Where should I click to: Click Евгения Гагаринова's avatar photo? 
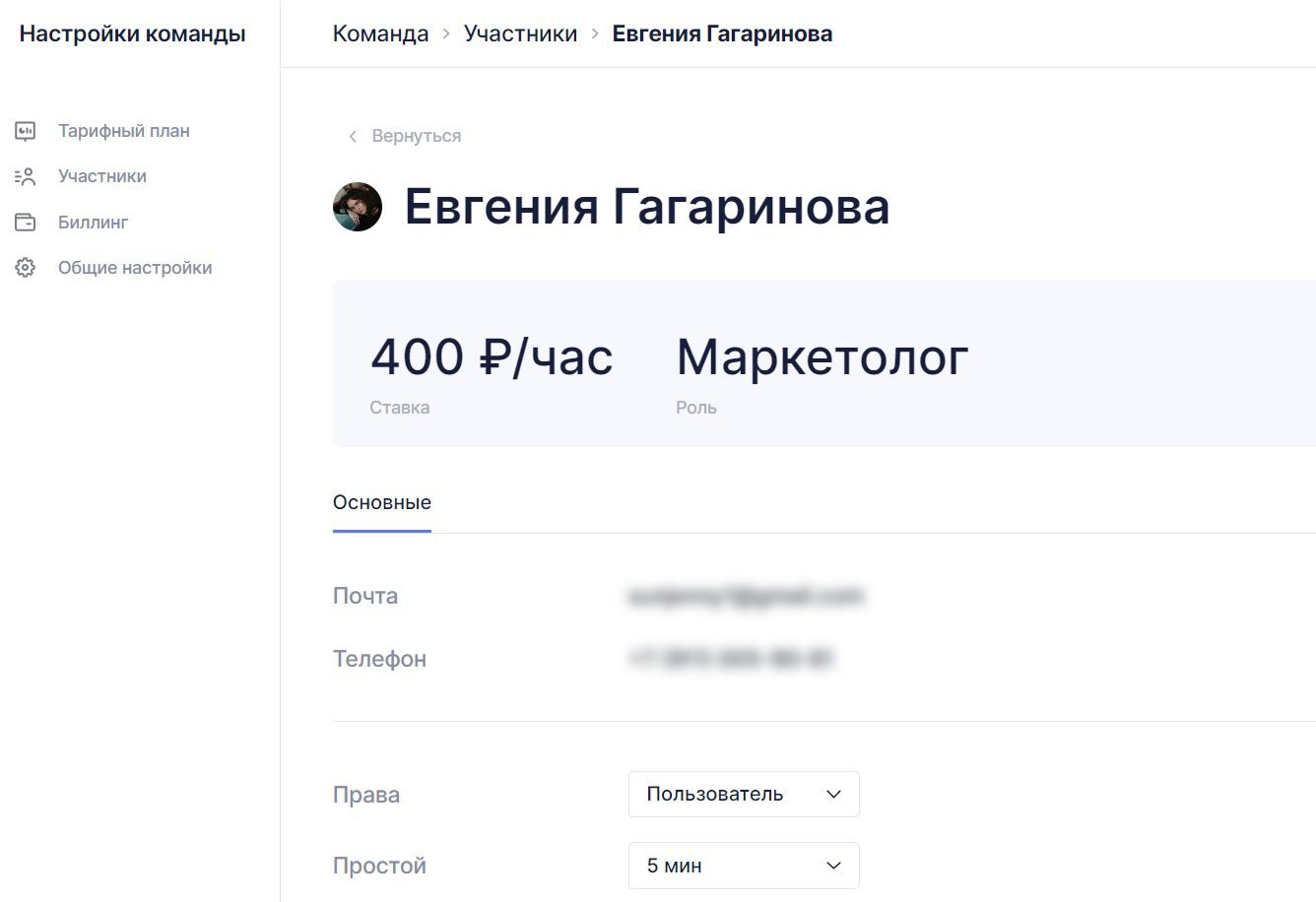358,207
